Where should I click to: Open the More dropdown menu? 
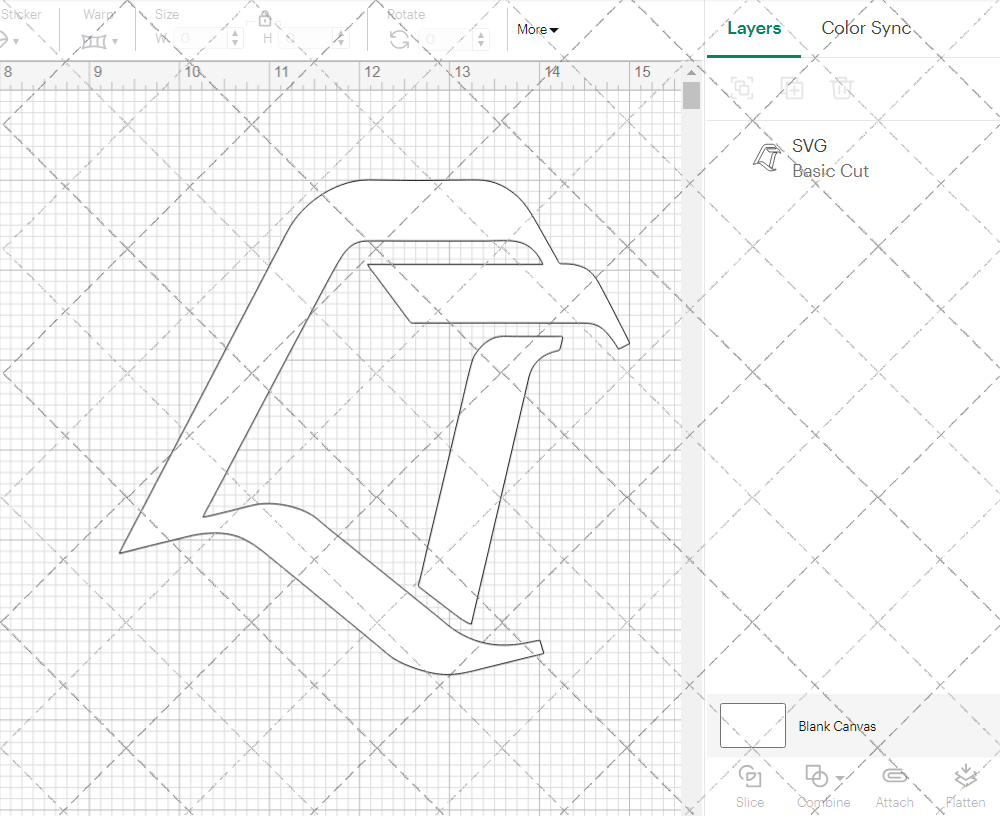coord(538,30)
